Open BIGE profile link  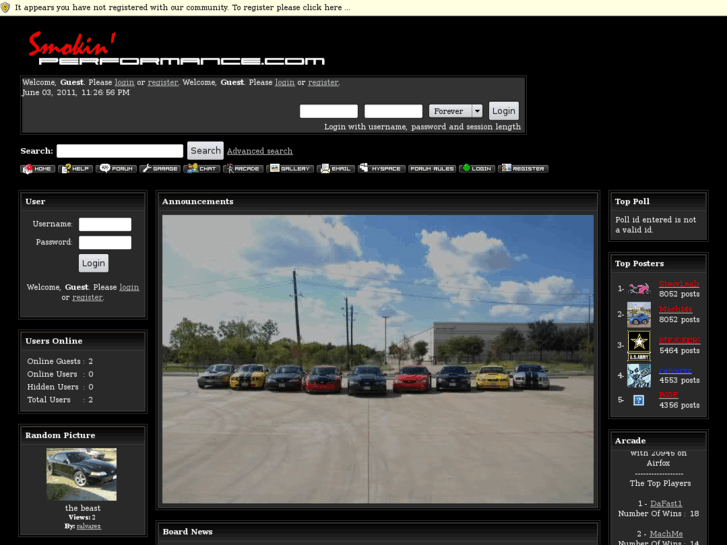click(x=669, y=395)
